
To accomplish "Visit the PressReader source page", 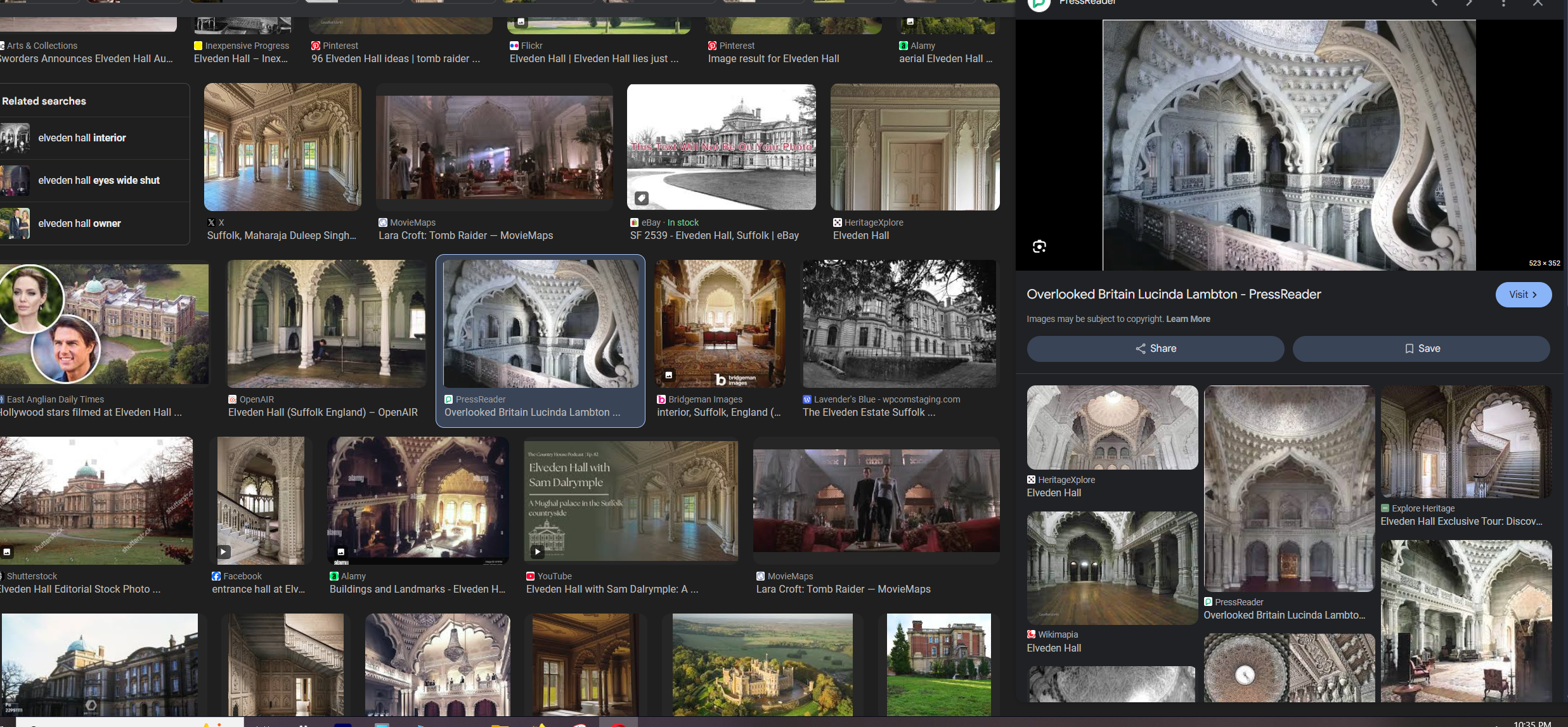I will tap(1523, 295).
